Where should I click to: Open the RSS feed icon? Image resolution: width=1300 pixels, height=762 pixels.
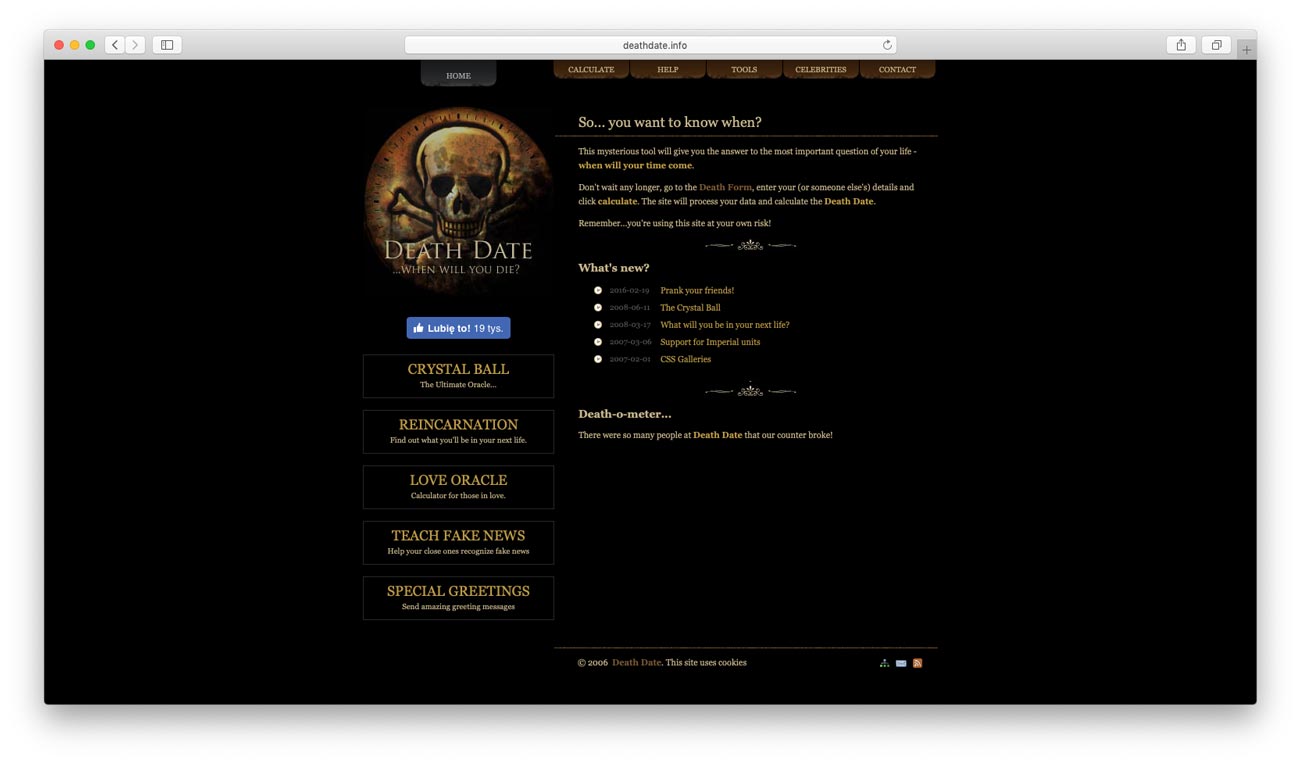(917, 663)
